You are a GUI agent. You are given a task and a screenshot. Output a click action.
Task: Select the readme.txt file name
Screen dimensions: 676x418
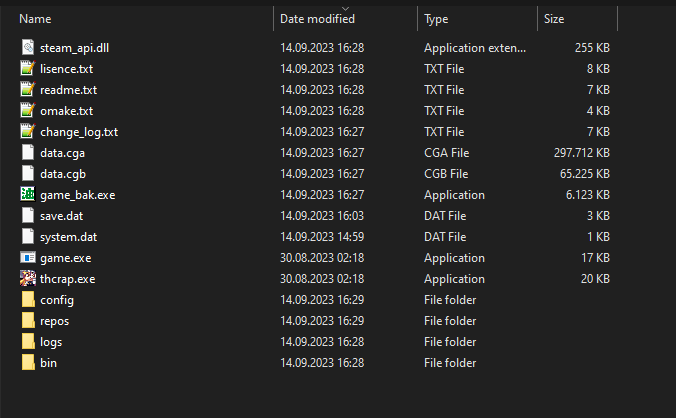tap(68, 90)
